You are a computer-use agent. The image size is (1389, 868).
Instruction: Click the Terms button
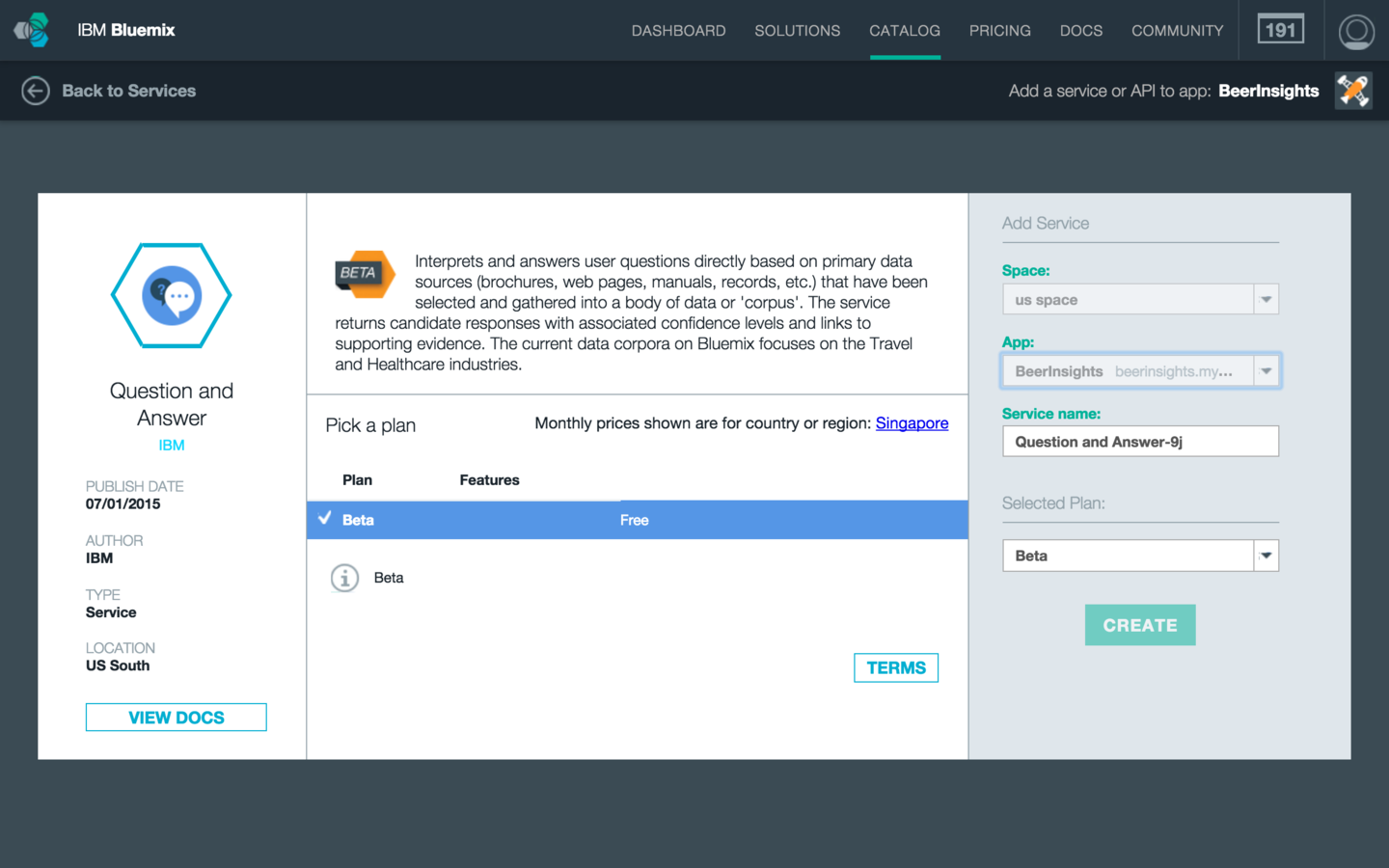[x=896, y=667]
